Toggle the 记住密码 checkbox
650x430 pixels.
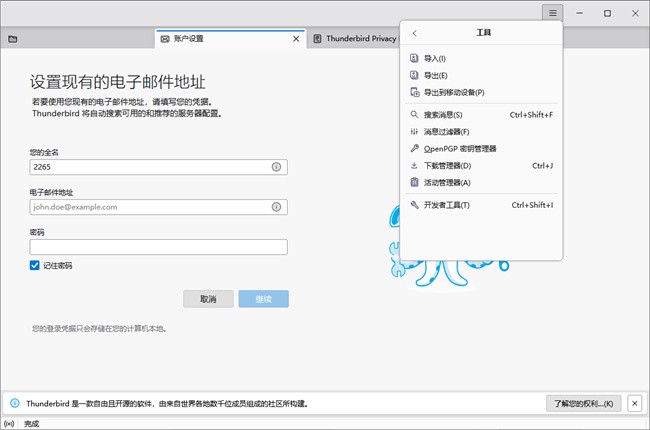35,266
